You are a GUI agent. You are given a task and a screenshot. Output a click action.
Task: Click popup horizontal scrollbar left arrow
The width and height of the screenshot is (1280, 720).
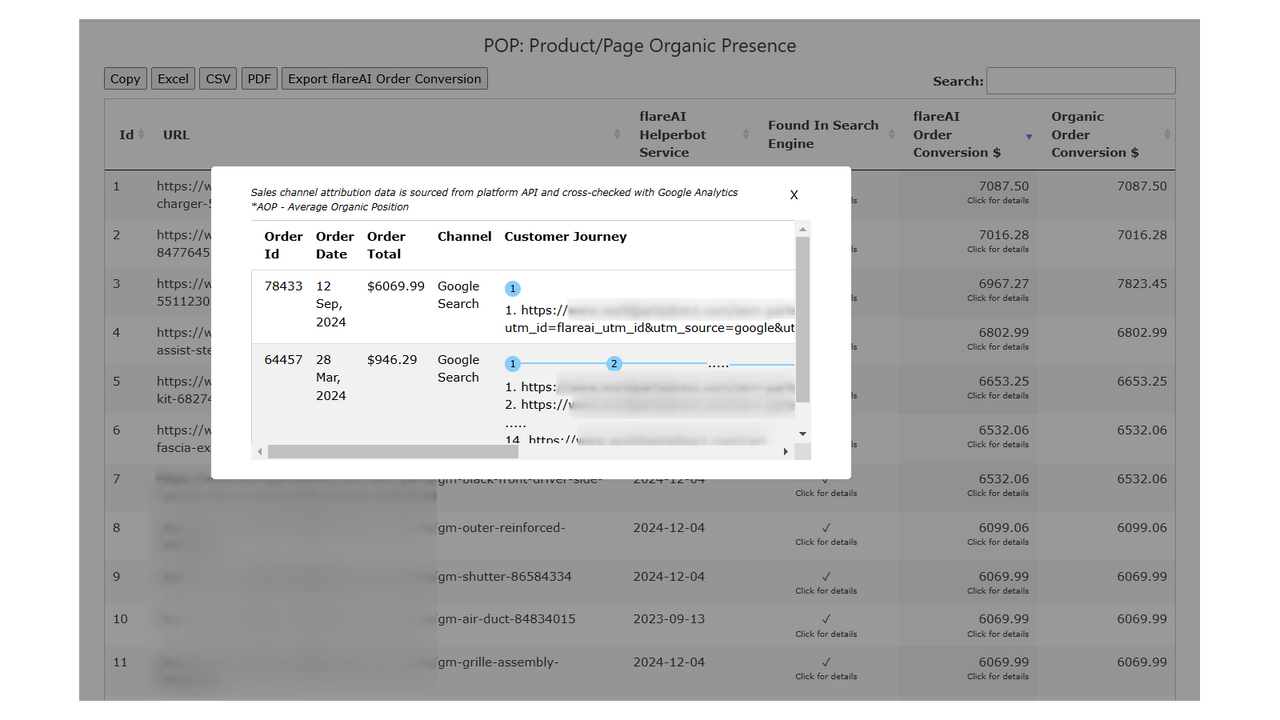(260, 452)
